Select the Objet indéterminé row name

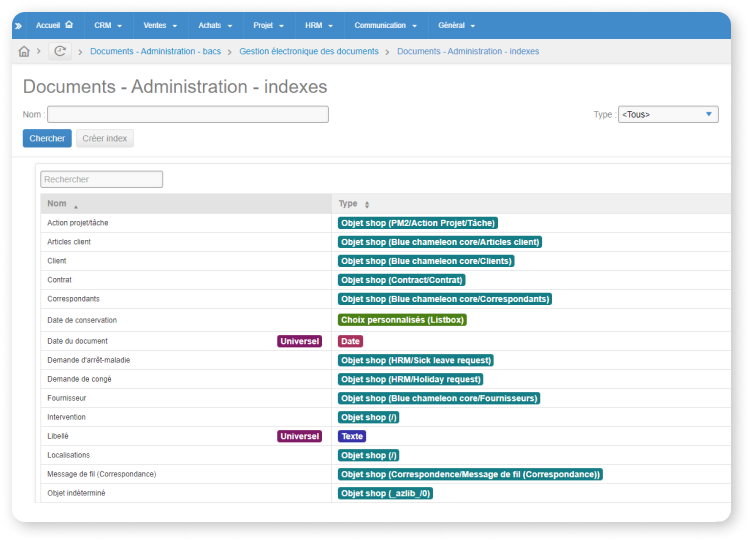click(76, 493)
